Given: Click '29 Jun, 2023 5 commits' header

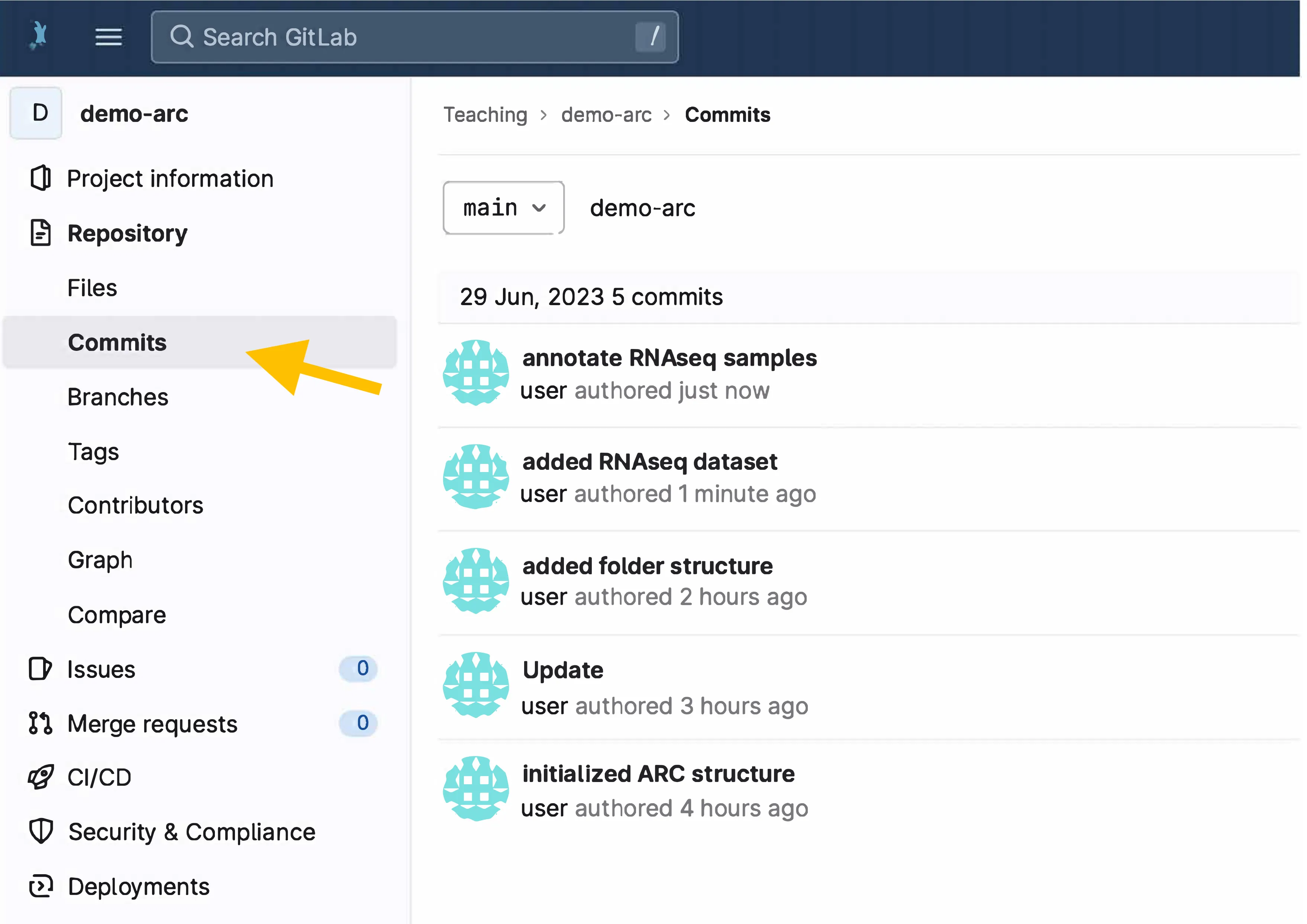Looking at the screenshot, I should coord(591,297).
